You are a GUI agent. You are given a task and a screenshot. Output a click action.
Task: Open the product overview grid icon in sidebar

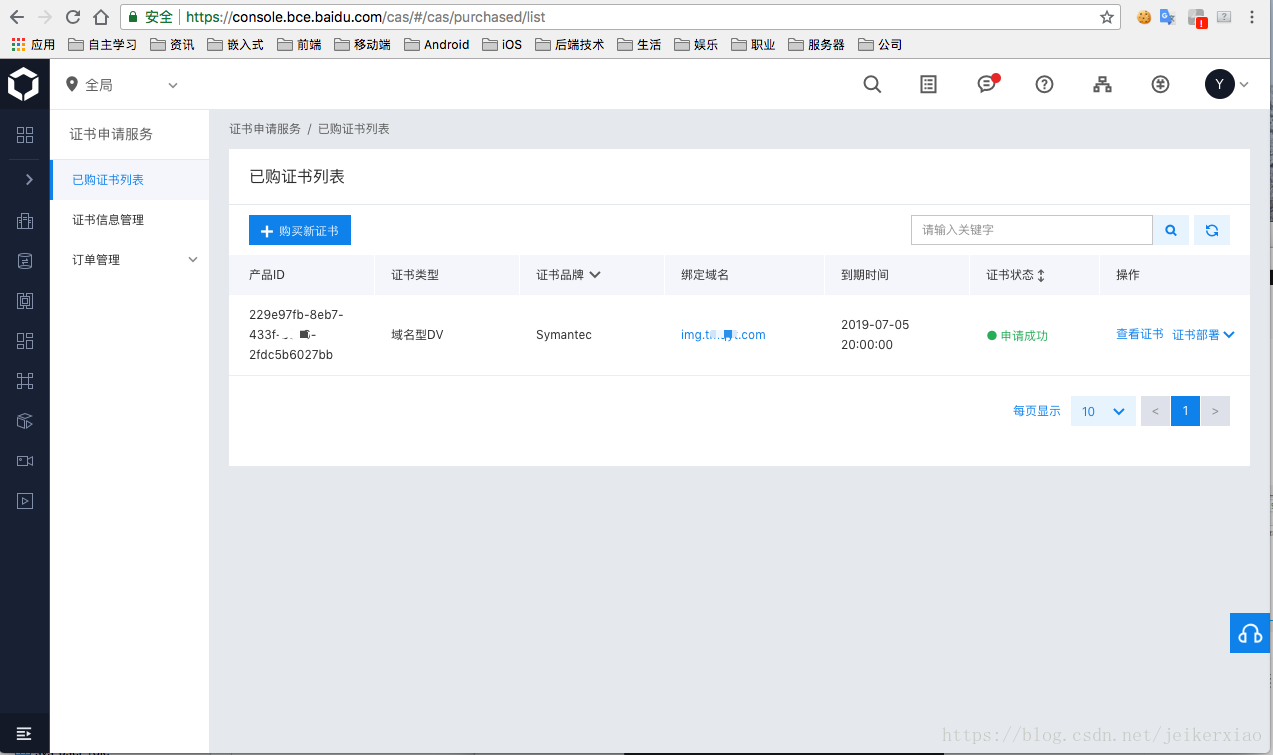click(25, 135)
